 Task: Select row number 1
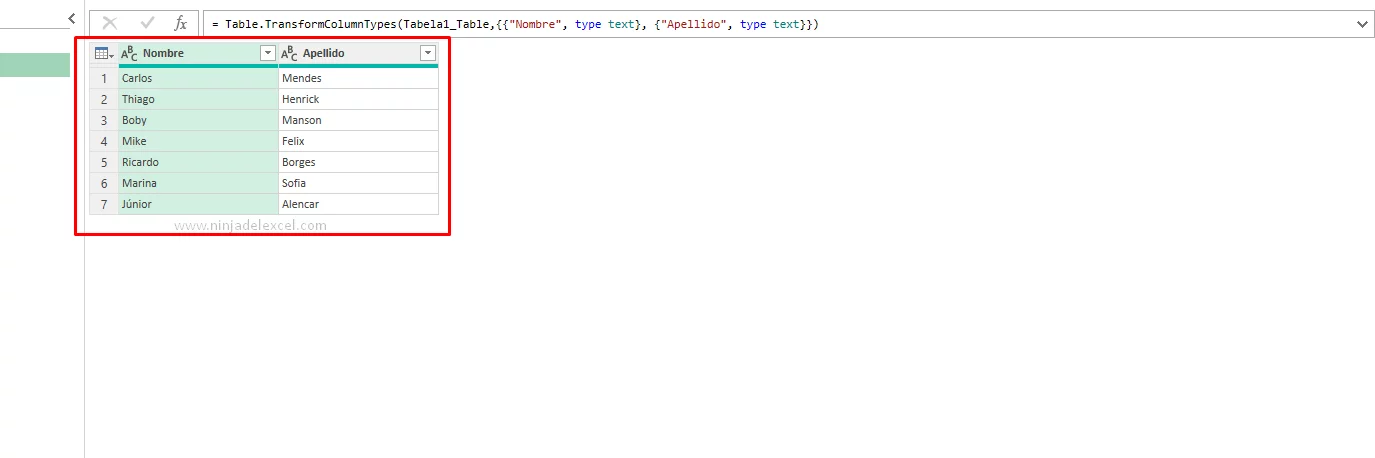pyautogui.click(x=104, y=78)
